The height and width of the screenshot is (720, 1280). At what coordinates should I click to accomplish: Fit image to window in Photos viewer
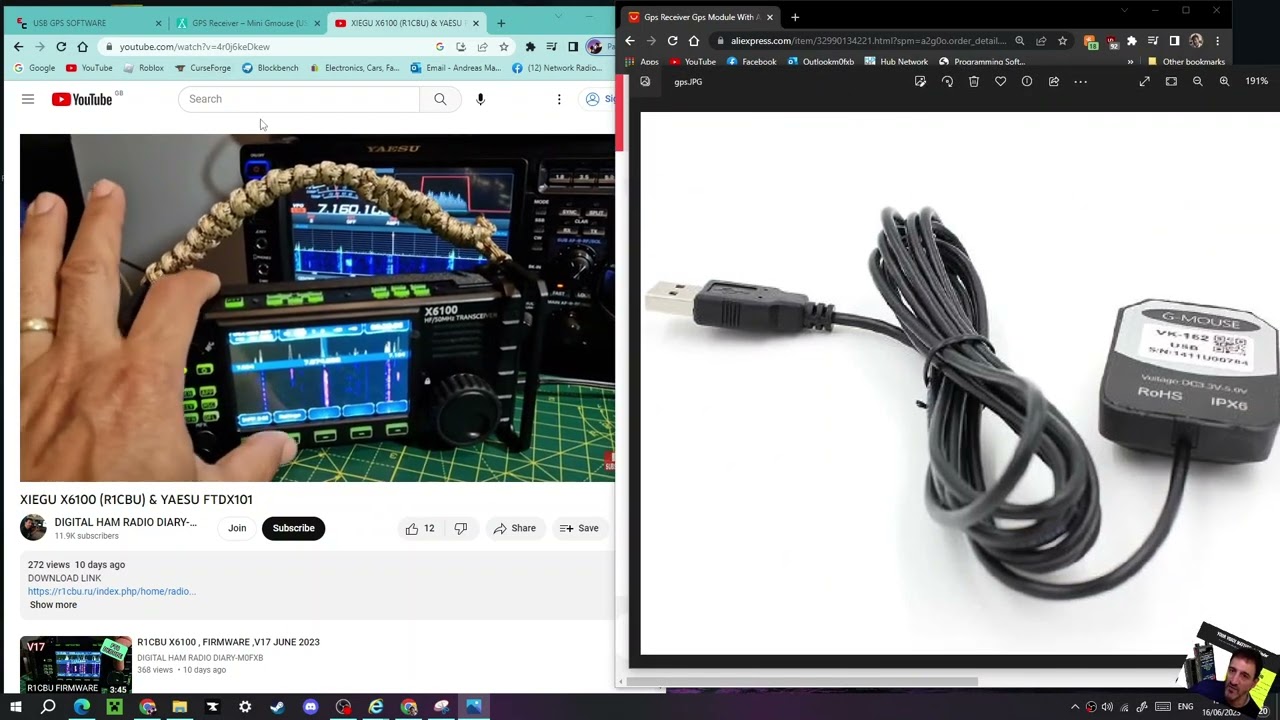click(x=1171, y=81)
